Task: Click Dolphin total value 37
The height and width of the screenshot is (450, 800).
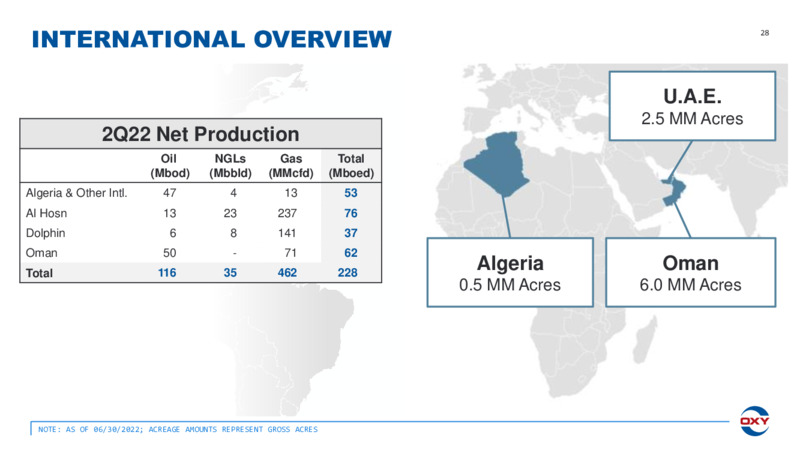Action: click(x=351, y=233)
